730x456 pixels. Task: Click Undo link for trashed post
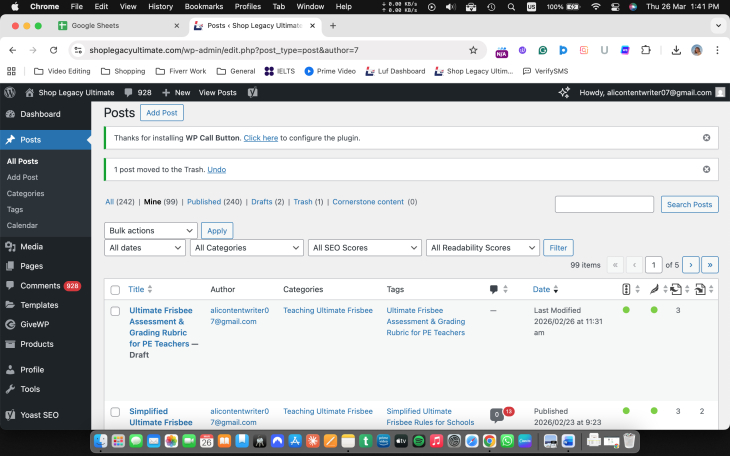(x=217, y=169)
